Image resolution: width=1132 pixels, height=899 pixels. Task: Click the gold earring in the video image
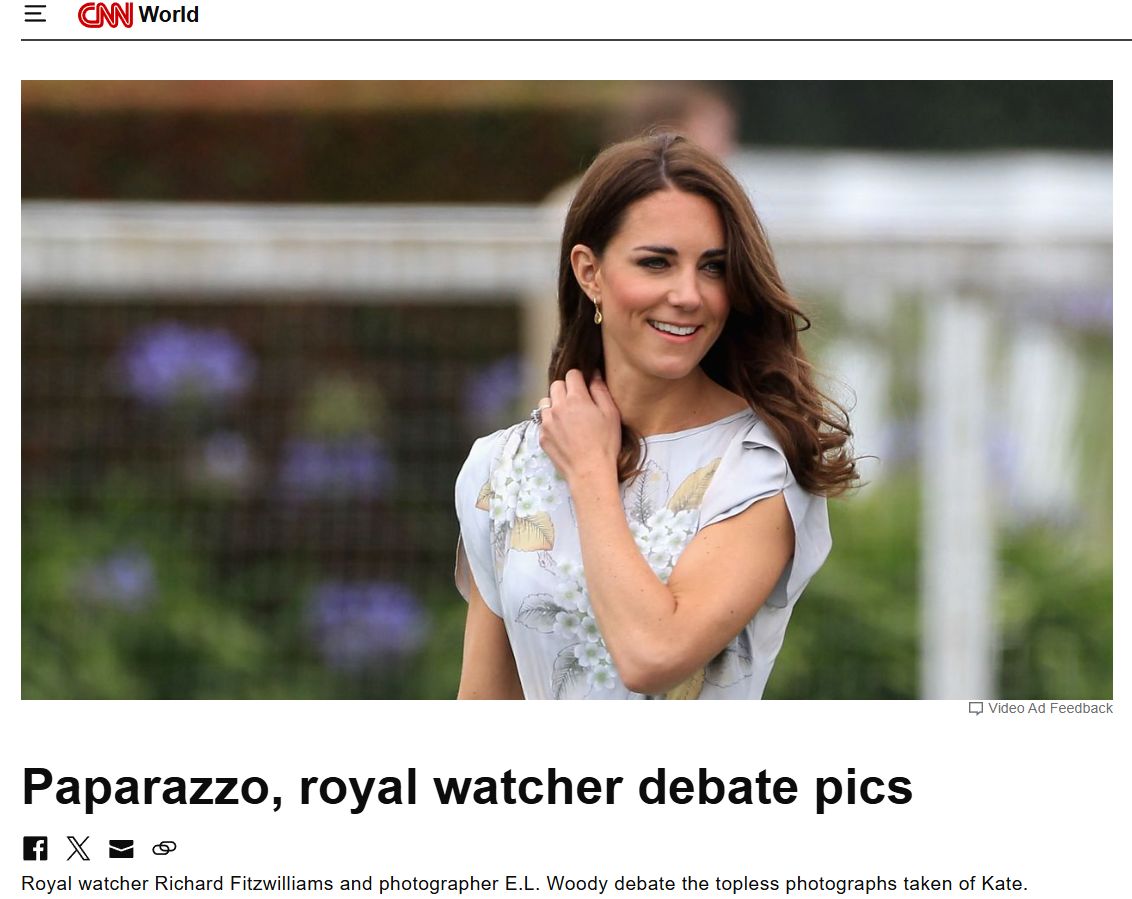click(597, 313)
